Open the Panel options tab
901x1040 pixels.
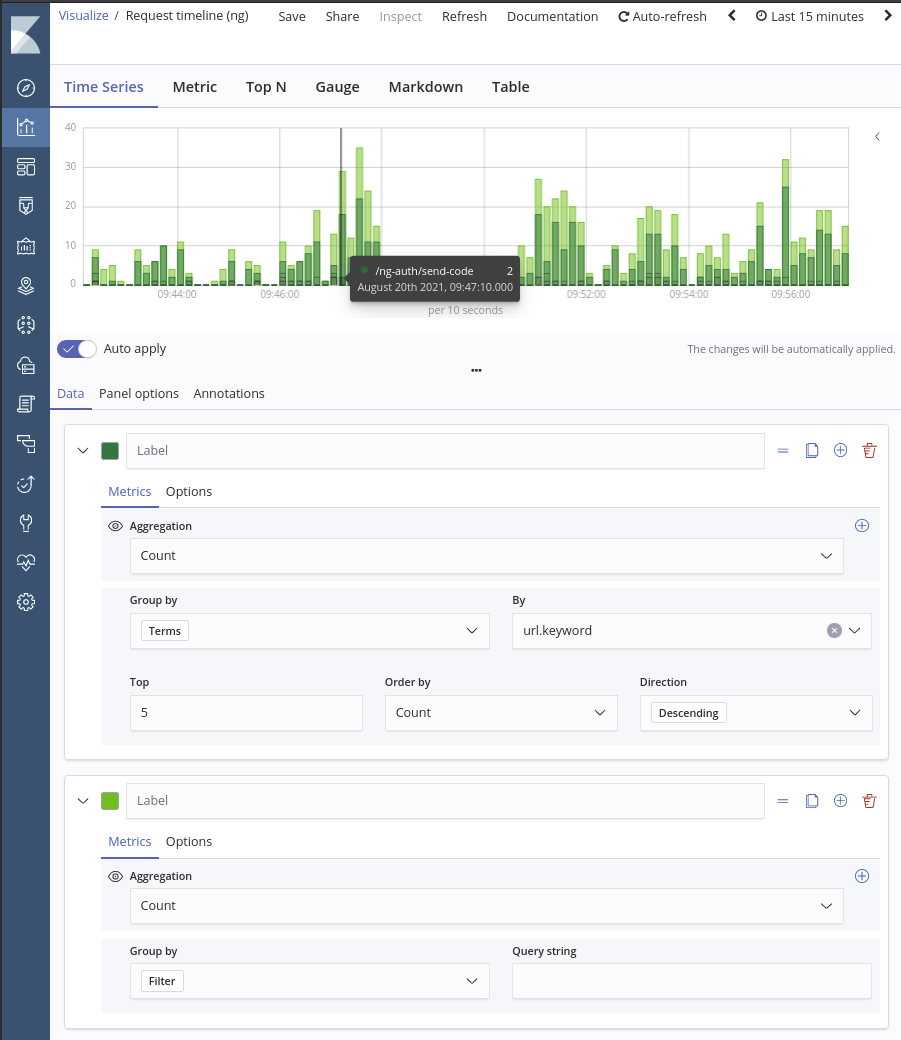(139, 394)
